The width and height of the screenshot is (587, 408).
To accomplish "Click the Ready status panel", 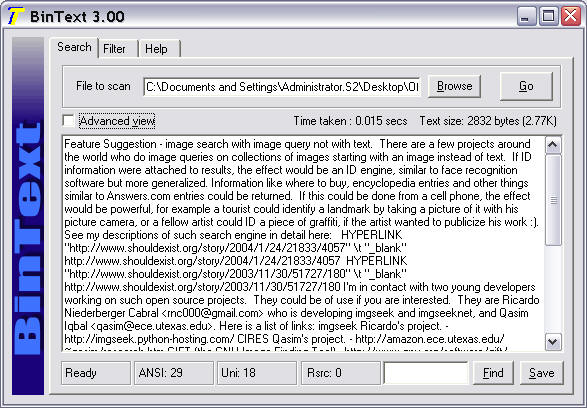I will (96, 373).
